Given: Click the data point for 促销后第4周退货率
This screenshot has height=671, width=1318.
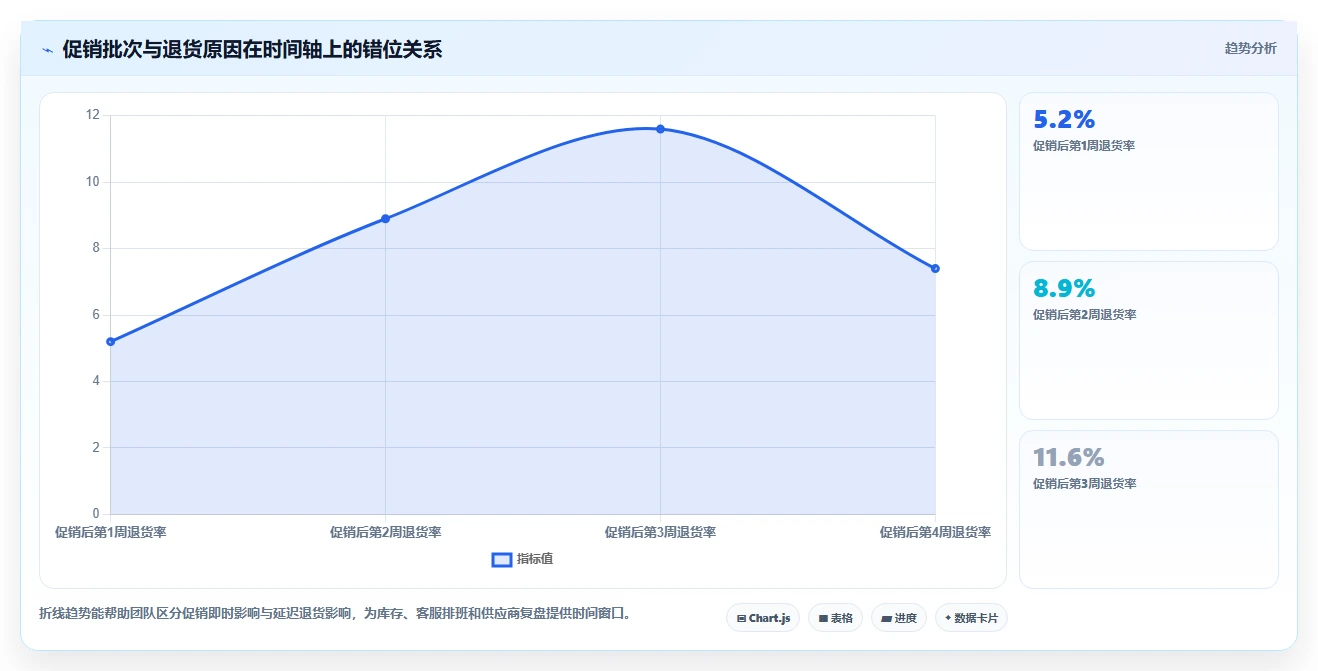Looking at the screenshot, I should 935,268.
